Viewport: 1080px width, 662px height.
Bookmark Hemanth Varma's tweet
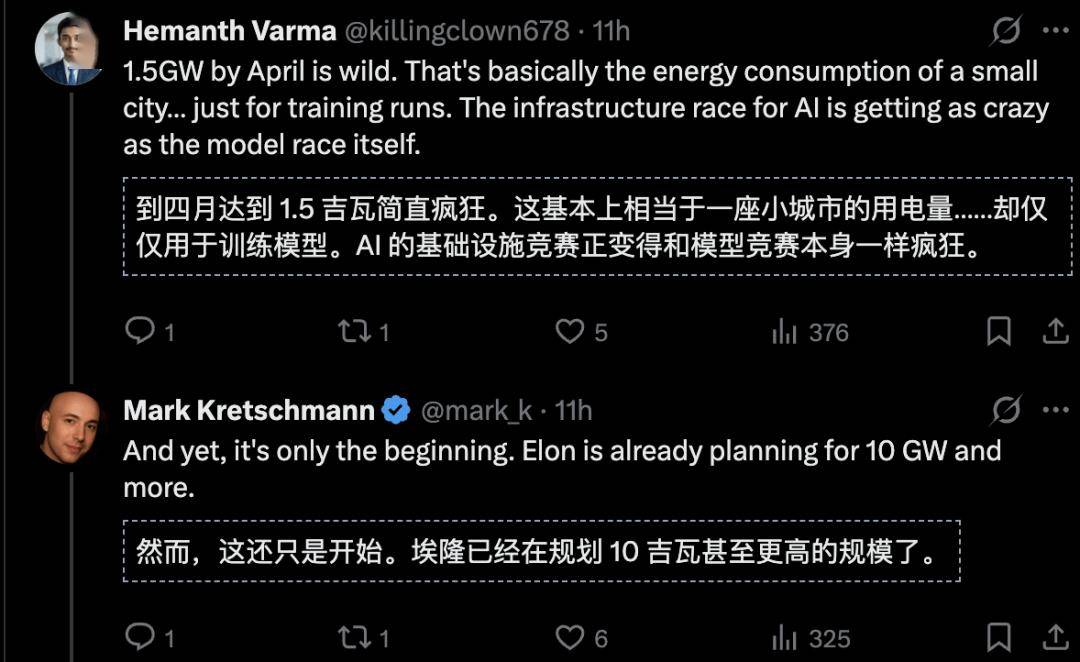[x=999, y=331]
